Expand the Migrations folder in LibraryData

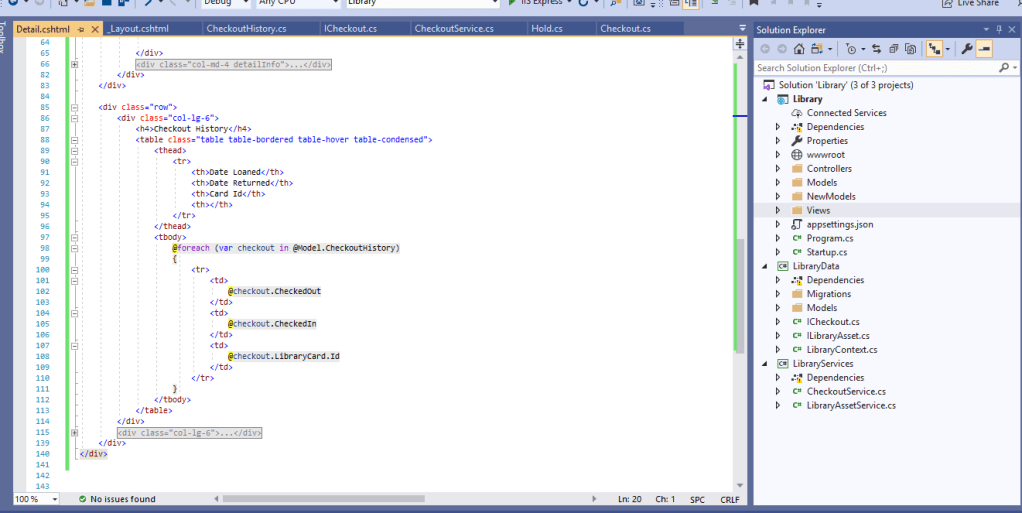coord(778,294)
